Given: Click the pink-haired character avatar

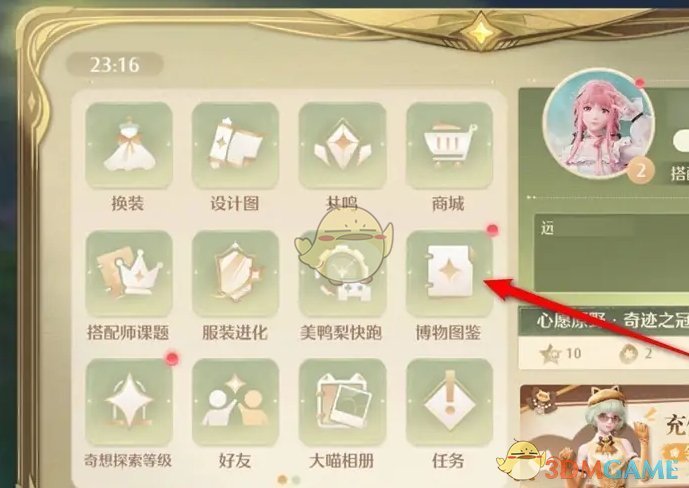Looking at the screenshot, I should (x=598, y=124).
